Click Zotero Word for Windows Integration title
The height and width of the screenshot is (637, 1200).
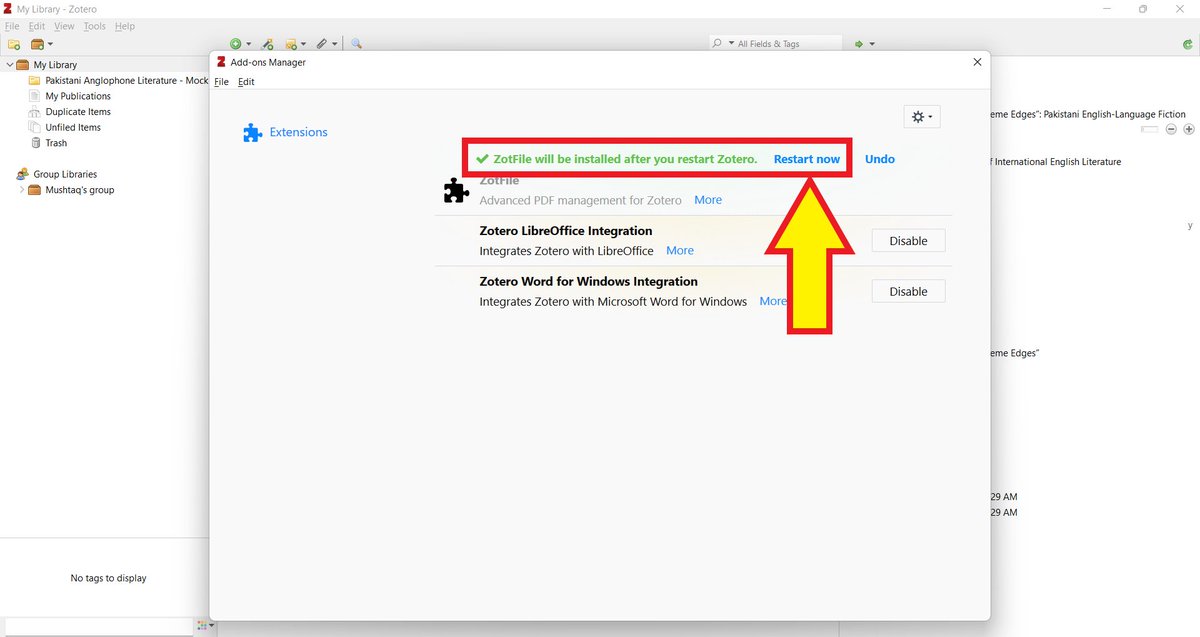[x=588, y=282]
